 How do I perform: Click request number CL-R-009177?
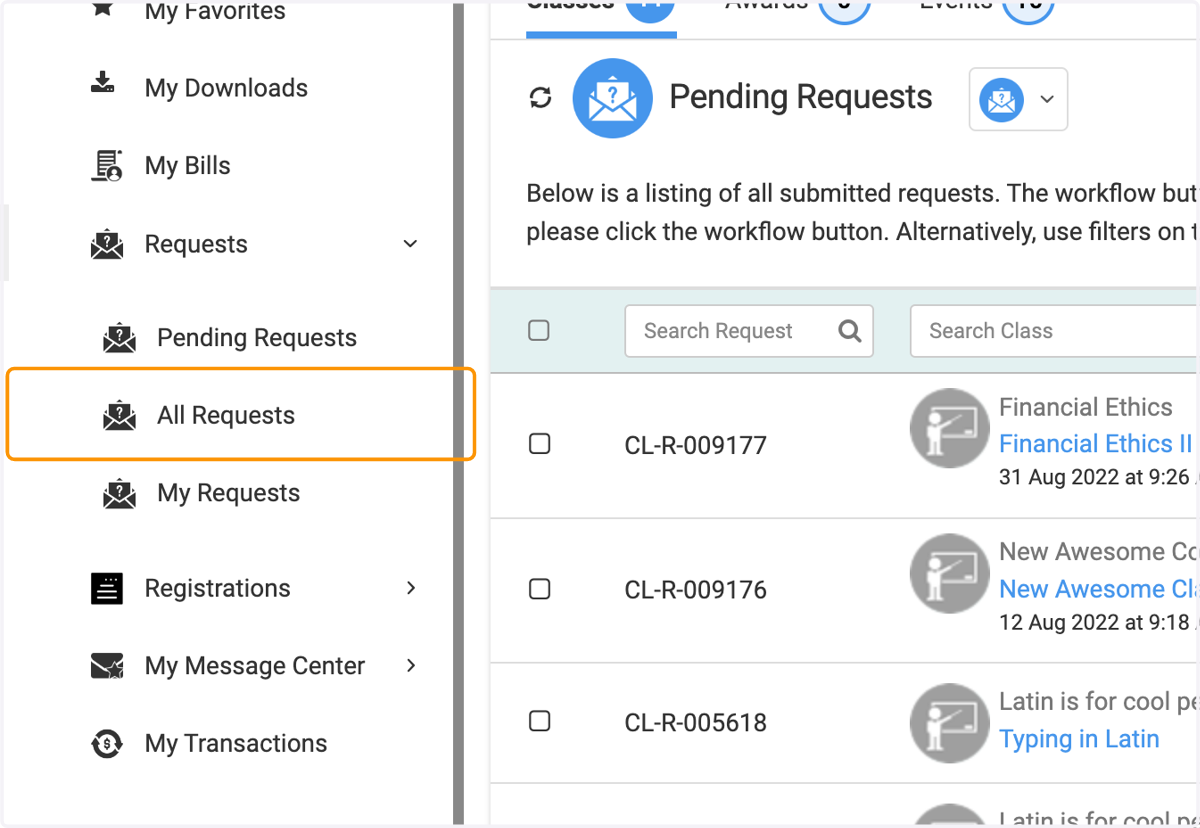[695, 445]
